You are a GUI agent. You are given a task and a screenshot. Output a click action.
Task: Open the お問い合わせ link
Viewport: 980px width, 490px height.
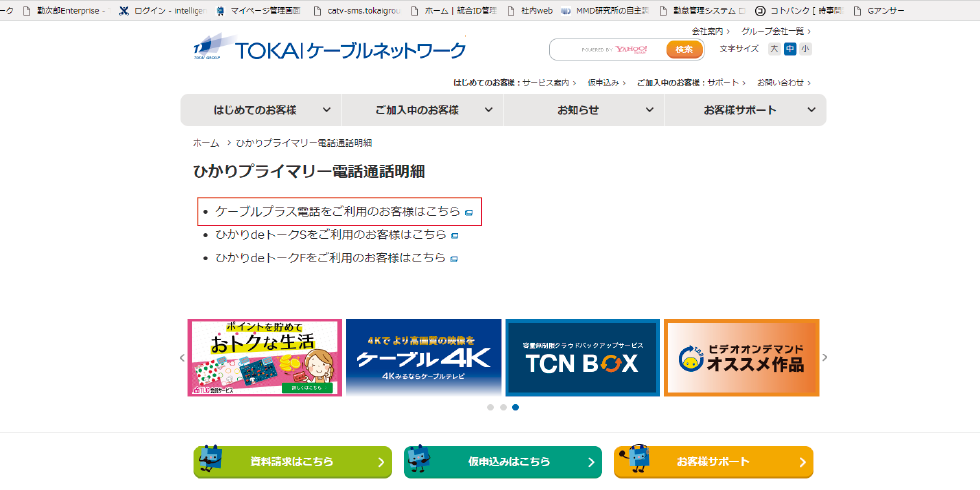(x=784, y=82)
